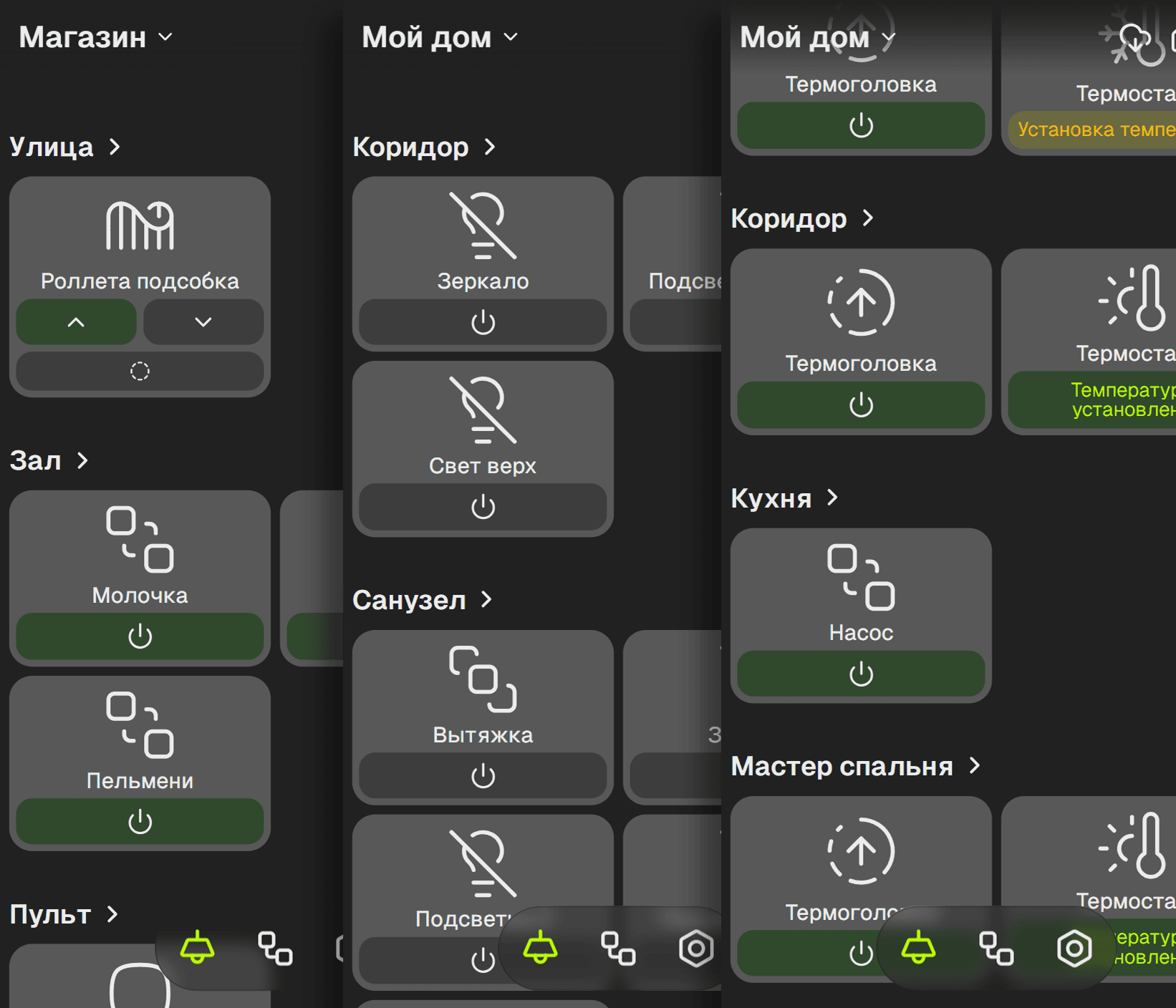Open the Магазин home selector dropdown
The width and height of the screenshot is (1176, 1008).
[96, 37]
